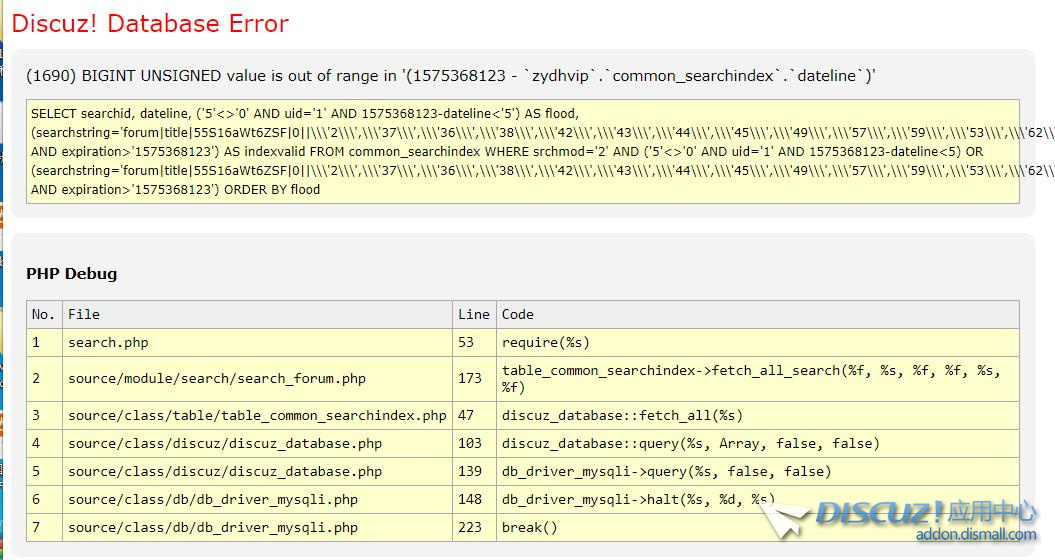Screen dimensions: 1055x560
Task: Select db_driver_mysqli.php cell in row 7
Action: point(258,528)
